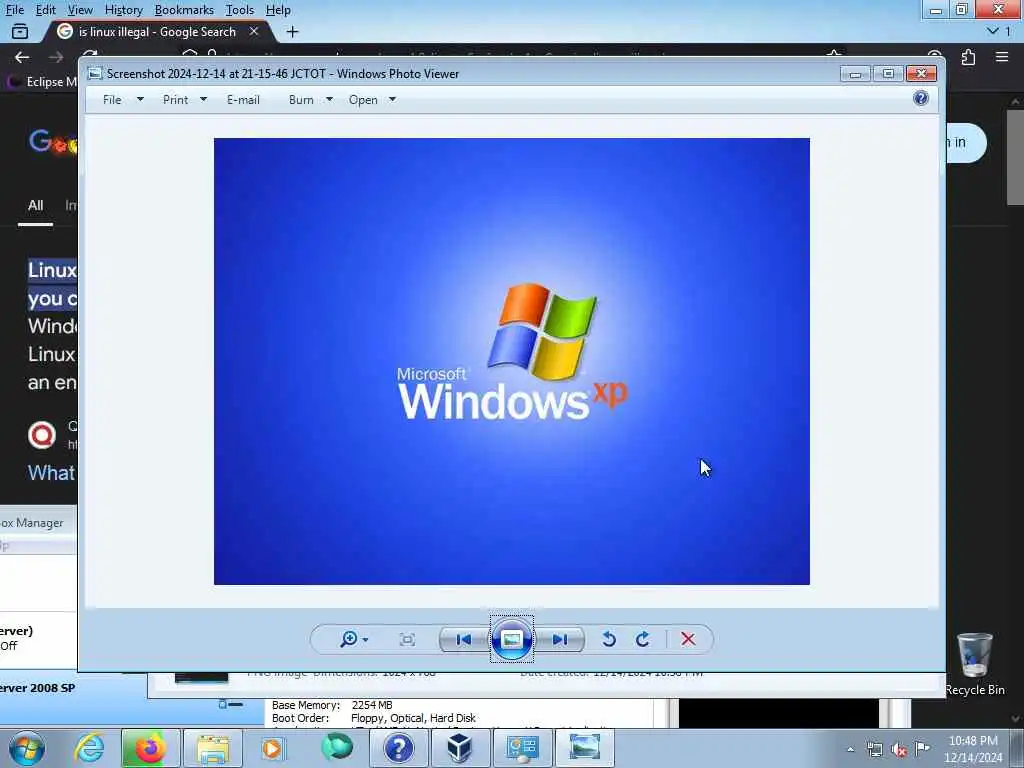Open the Firefox File menu
Screen dimensions: 1024x768
[14, 10]
